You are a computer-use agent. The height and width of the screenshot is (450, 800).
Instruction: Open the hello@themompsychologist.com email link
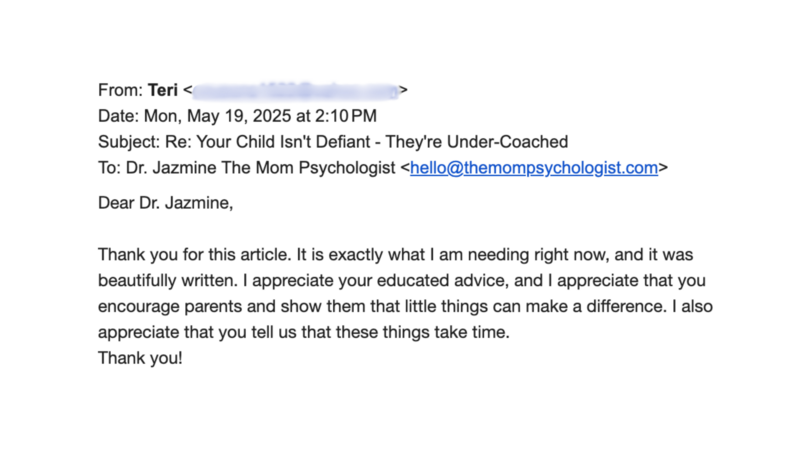[x=534, y=168]
